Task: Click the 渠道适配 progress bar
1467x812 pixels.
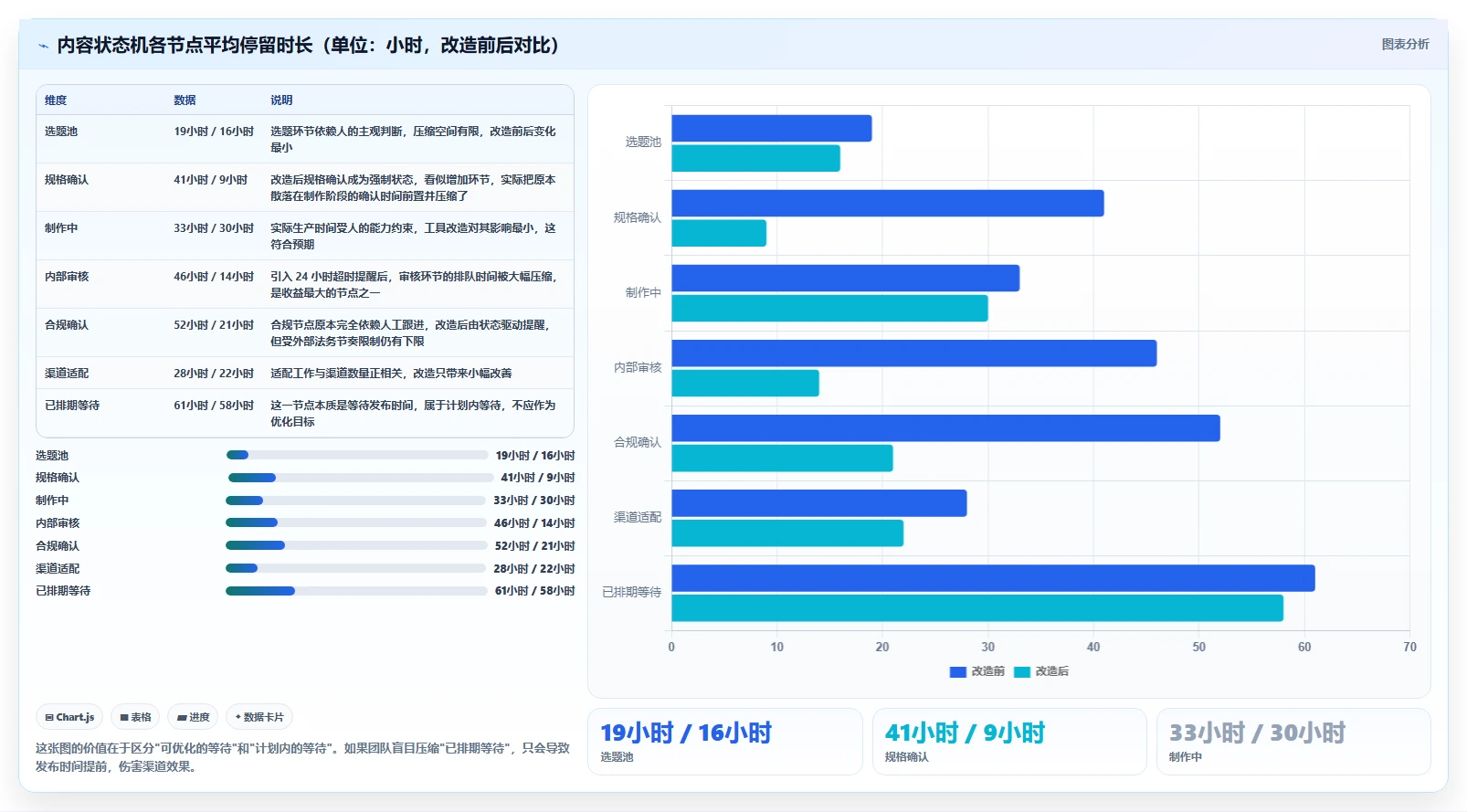Action: 355,568
